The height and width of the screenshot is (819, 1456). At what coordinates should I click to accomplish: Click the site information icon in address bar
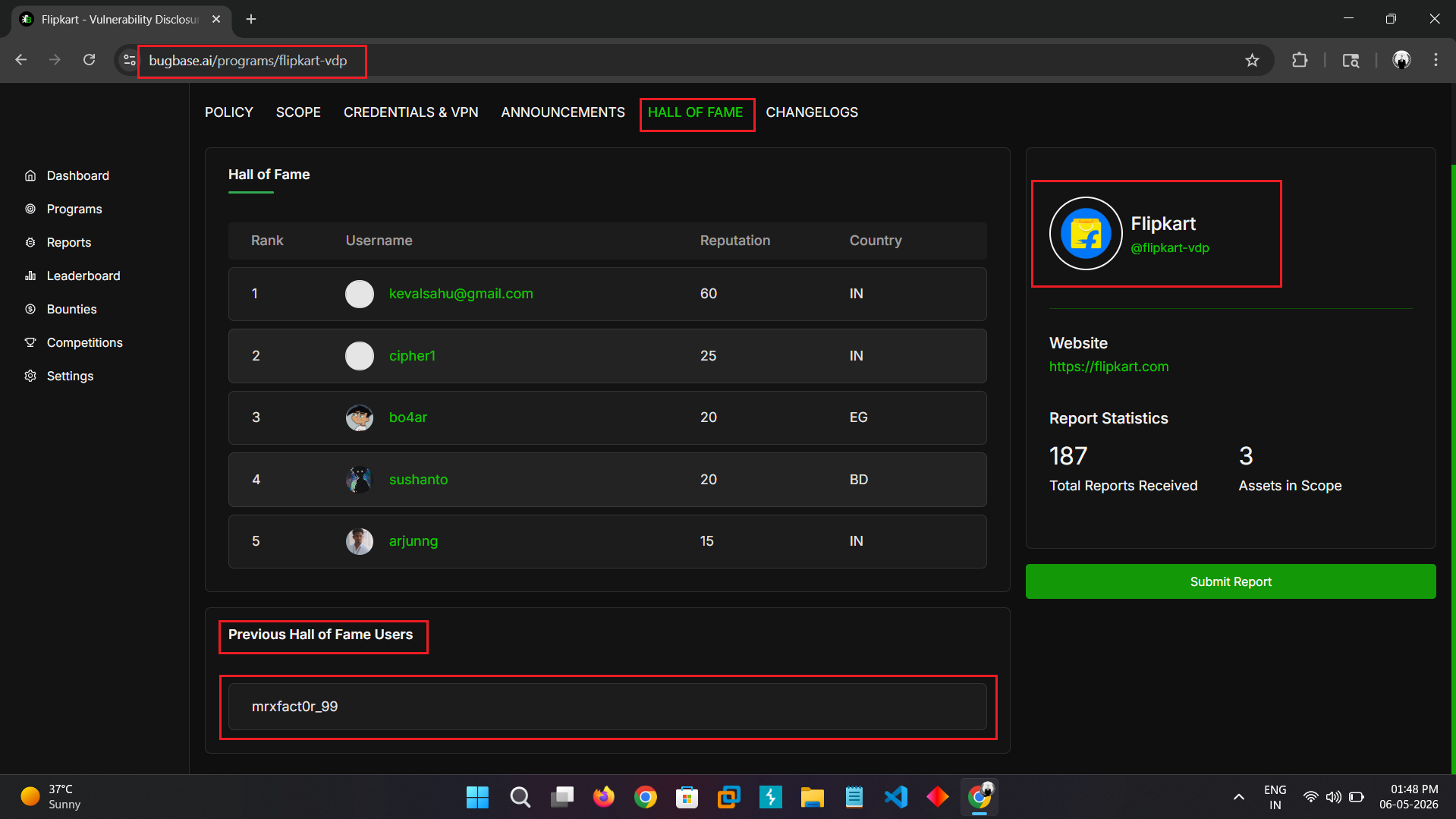[x=130, y=60]
